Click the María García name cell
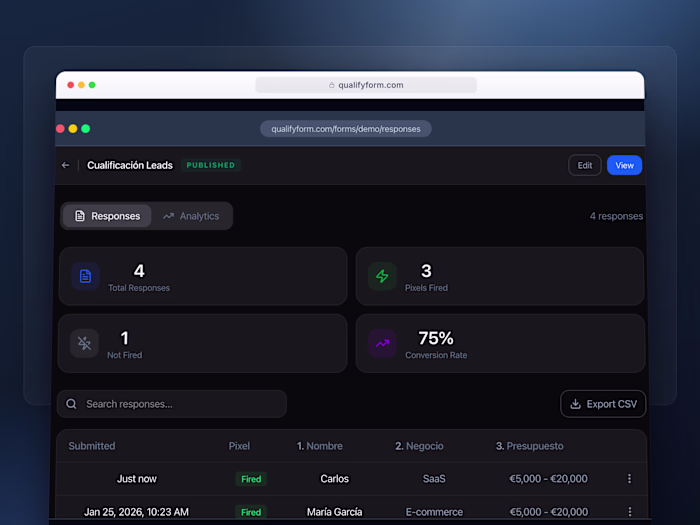The image size is (700, 525). pos(334,512)
